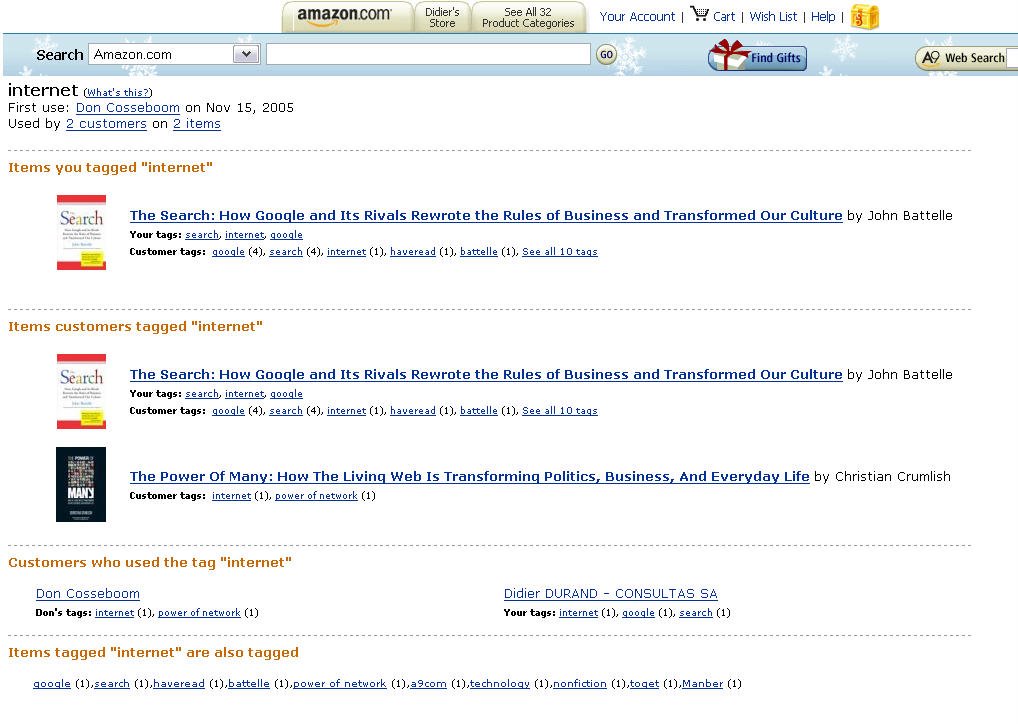Click 'search' in Your tags under Items you tagged
Screen dimensions: 1018x724
202,234
